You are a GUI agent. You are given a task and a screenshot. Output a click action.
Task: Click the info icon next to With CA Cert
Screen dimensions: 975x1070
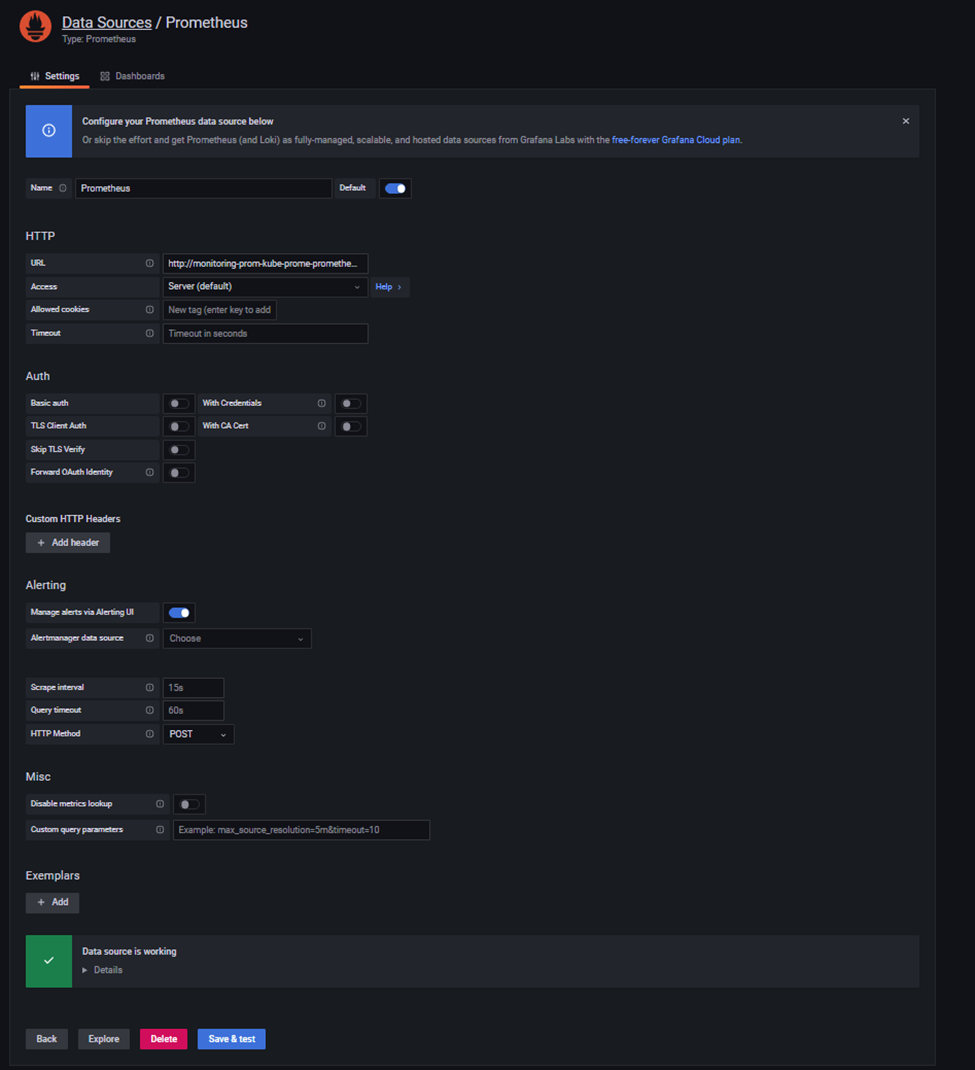(321, 426)
